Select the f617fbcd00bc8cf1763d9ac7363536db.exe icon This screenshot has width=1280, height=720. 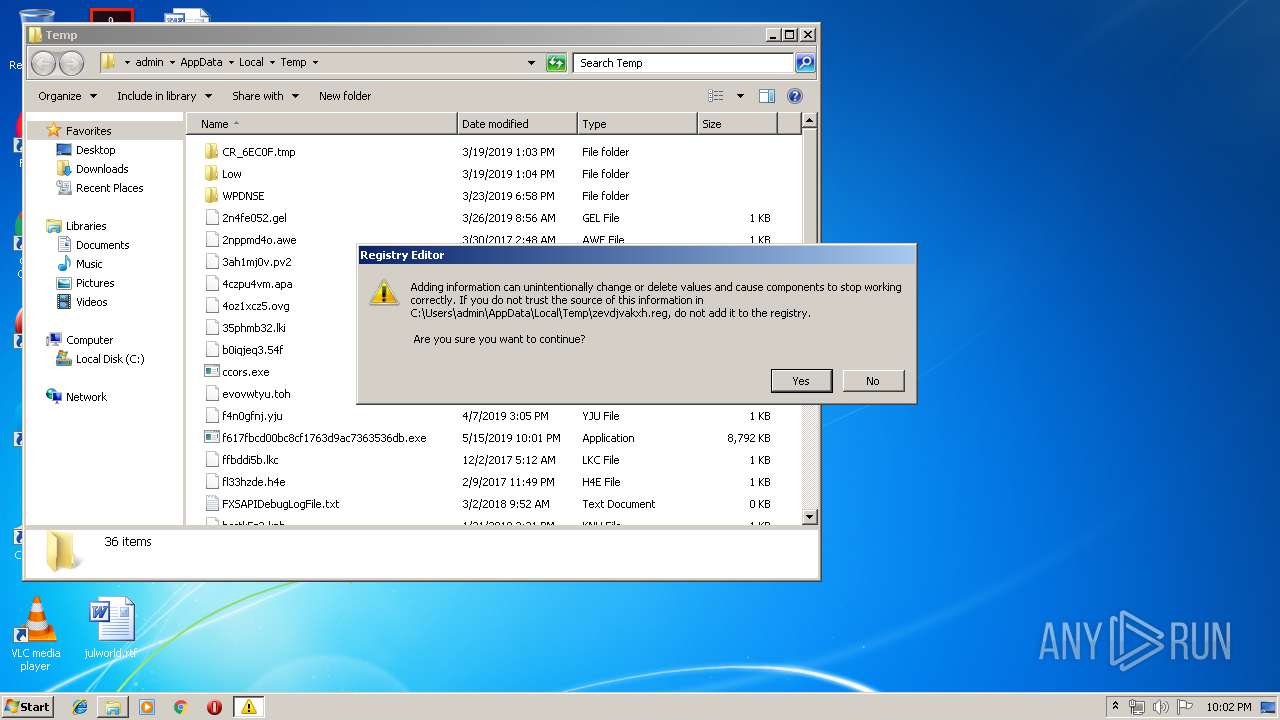(x=211, y=438)
